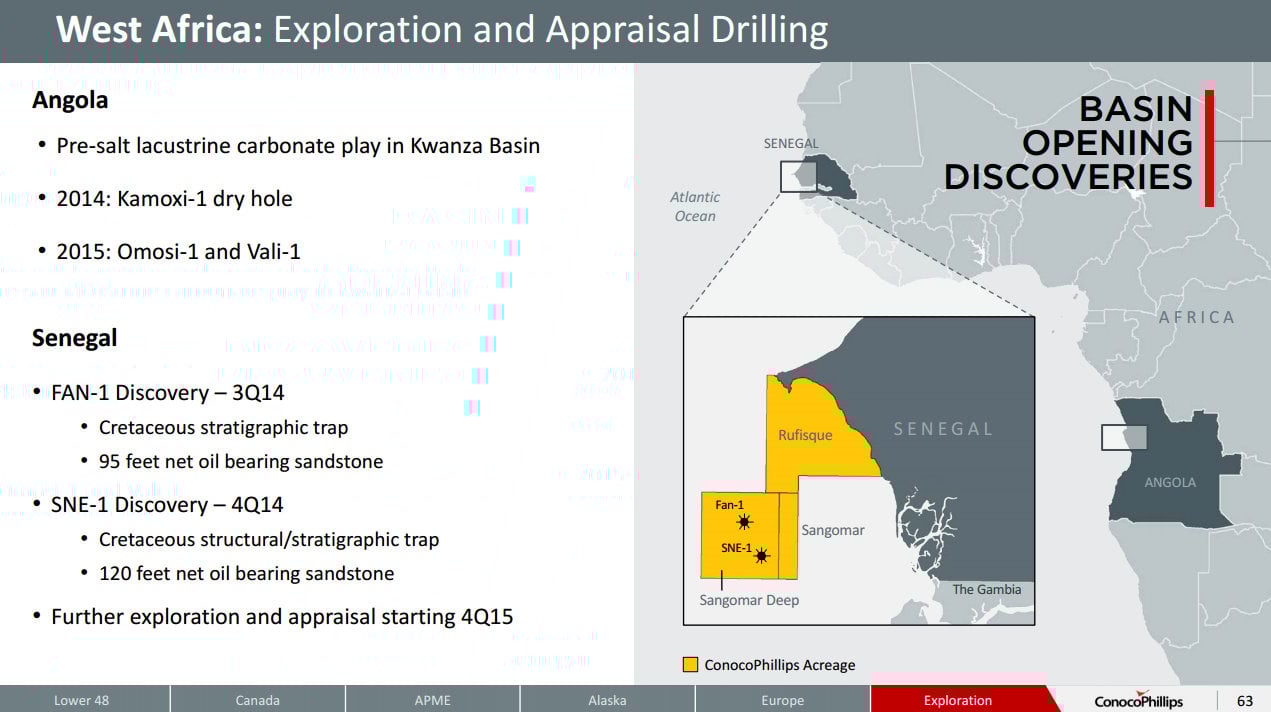Image resolution: width=1271 pixels, height=712 pixels.
Task: Click the Rufisque block on inset map
Action: tap(805, 435)
